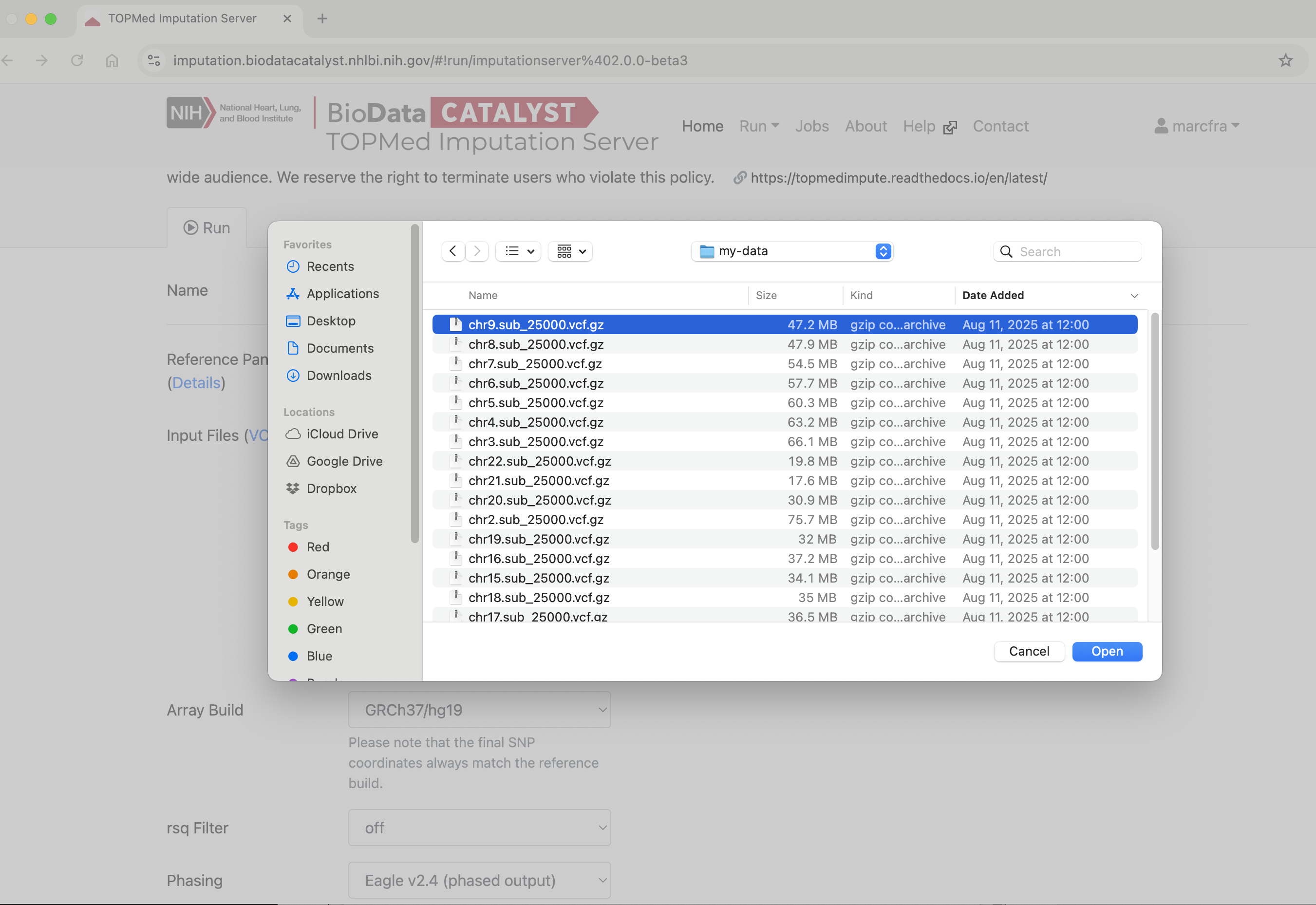The width and height of the screenshot is (1316, 905).
Task: Open the list view options menu
Action: [519, 251]
